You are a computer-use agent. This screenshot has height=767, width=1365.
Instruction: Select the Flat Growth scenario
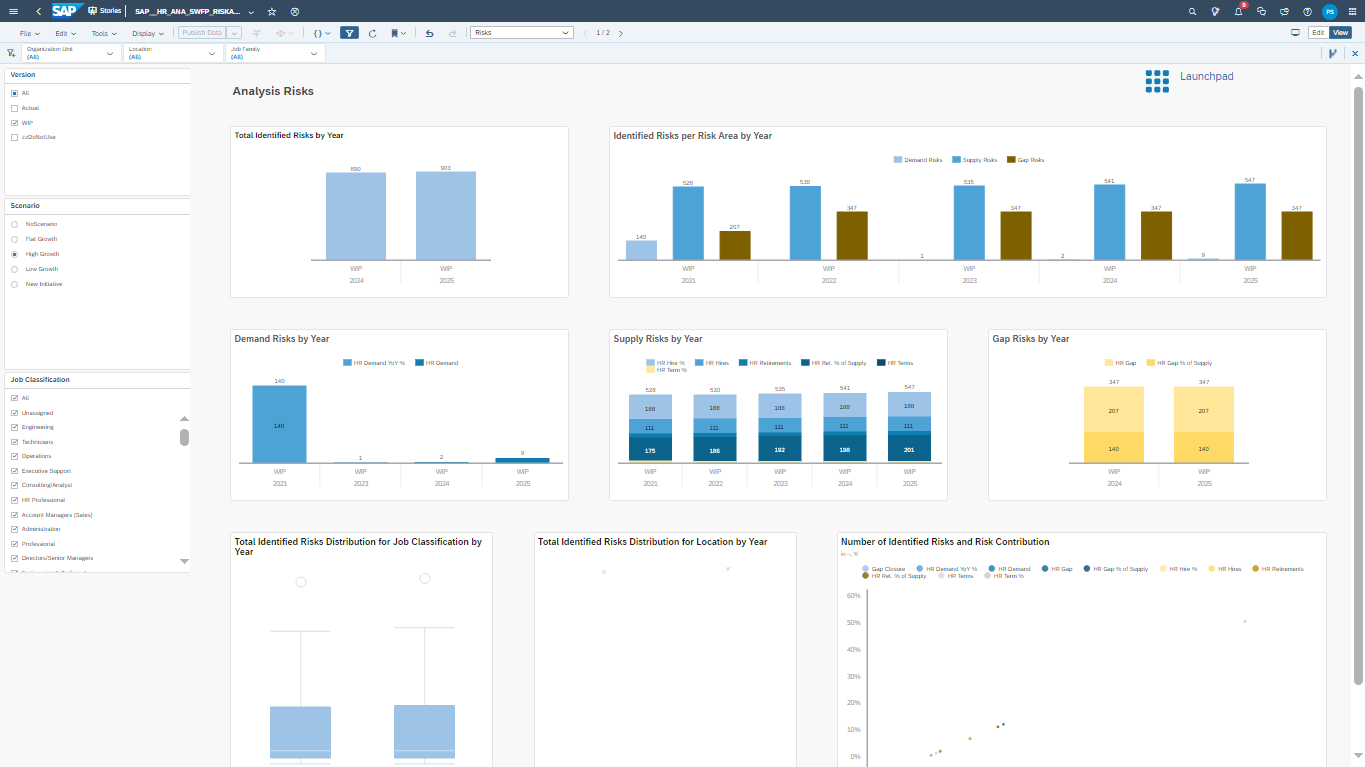click(14, 239)
